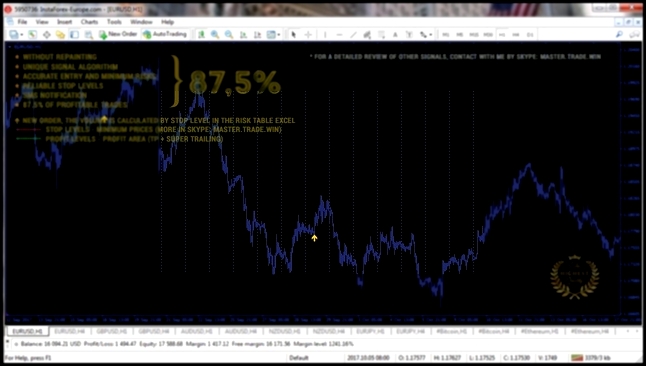The width and height of the screenshot is (646, 366).
Task: Open the chart Templates icon
Action: 271,35
